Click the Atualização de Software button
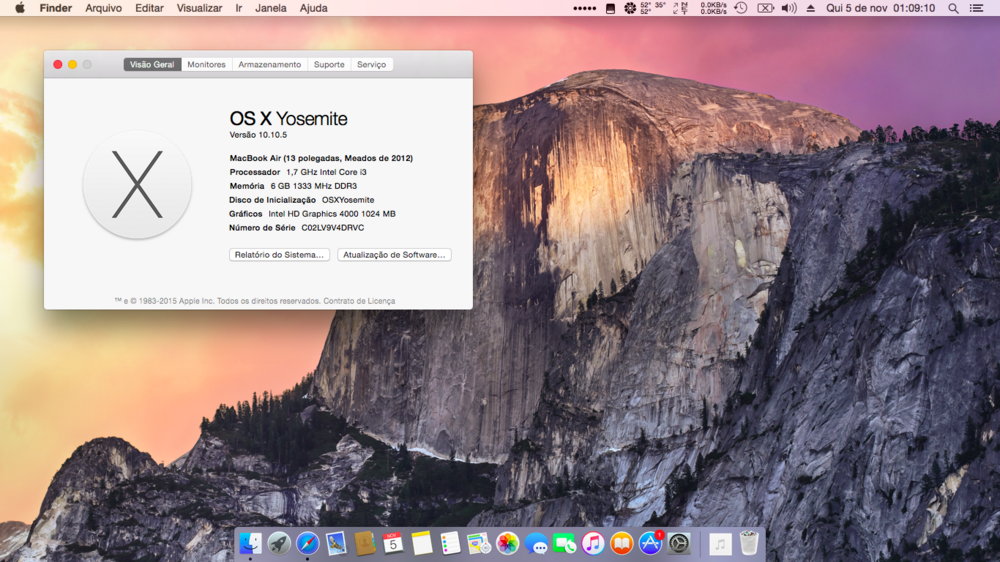This screenshot has width=1000, height=562. point(394,255)
